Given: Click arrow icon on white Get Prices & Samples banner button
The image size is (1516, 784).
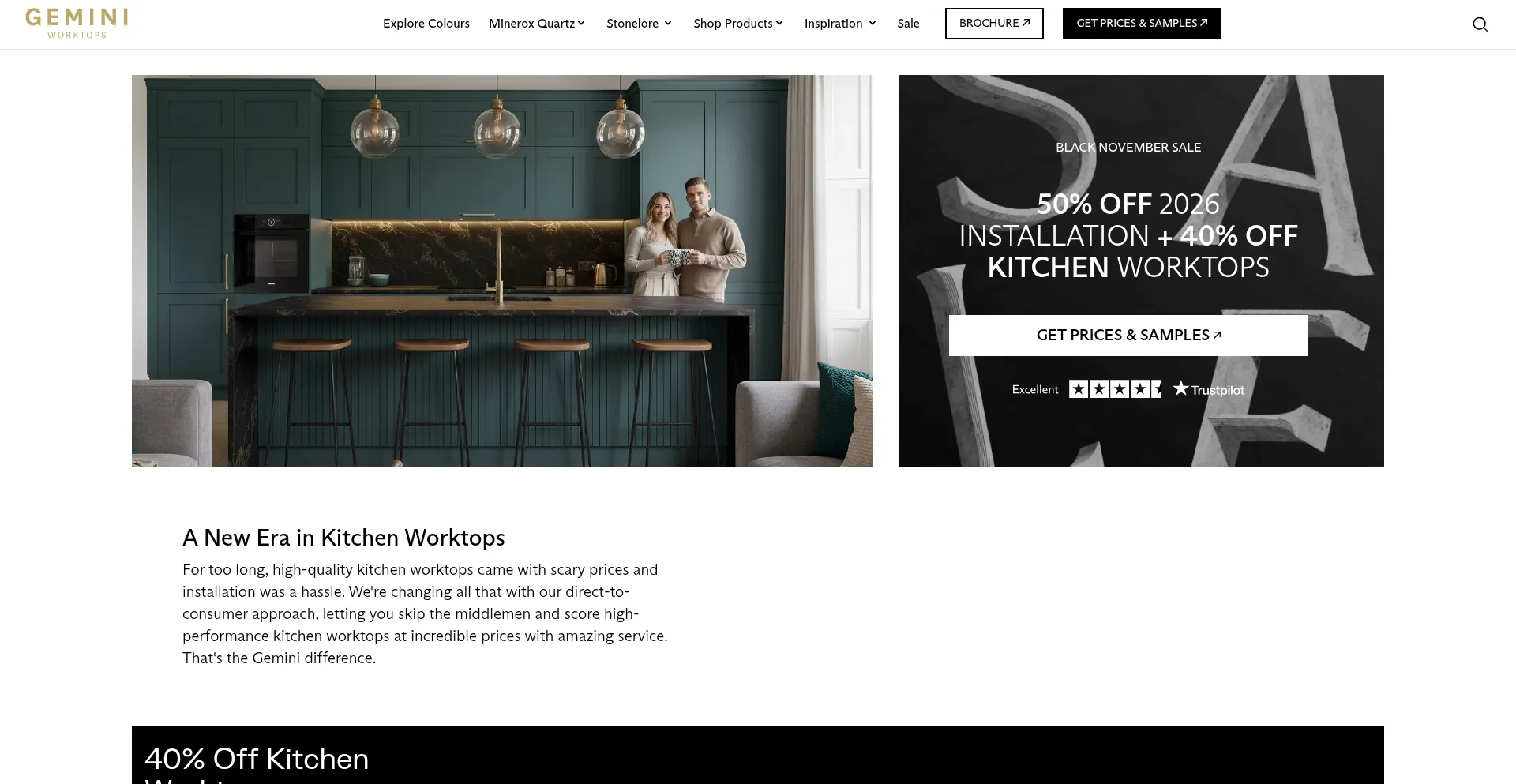Looking at the screenshot, I should pyautogui.click(x=1217, y=335).
